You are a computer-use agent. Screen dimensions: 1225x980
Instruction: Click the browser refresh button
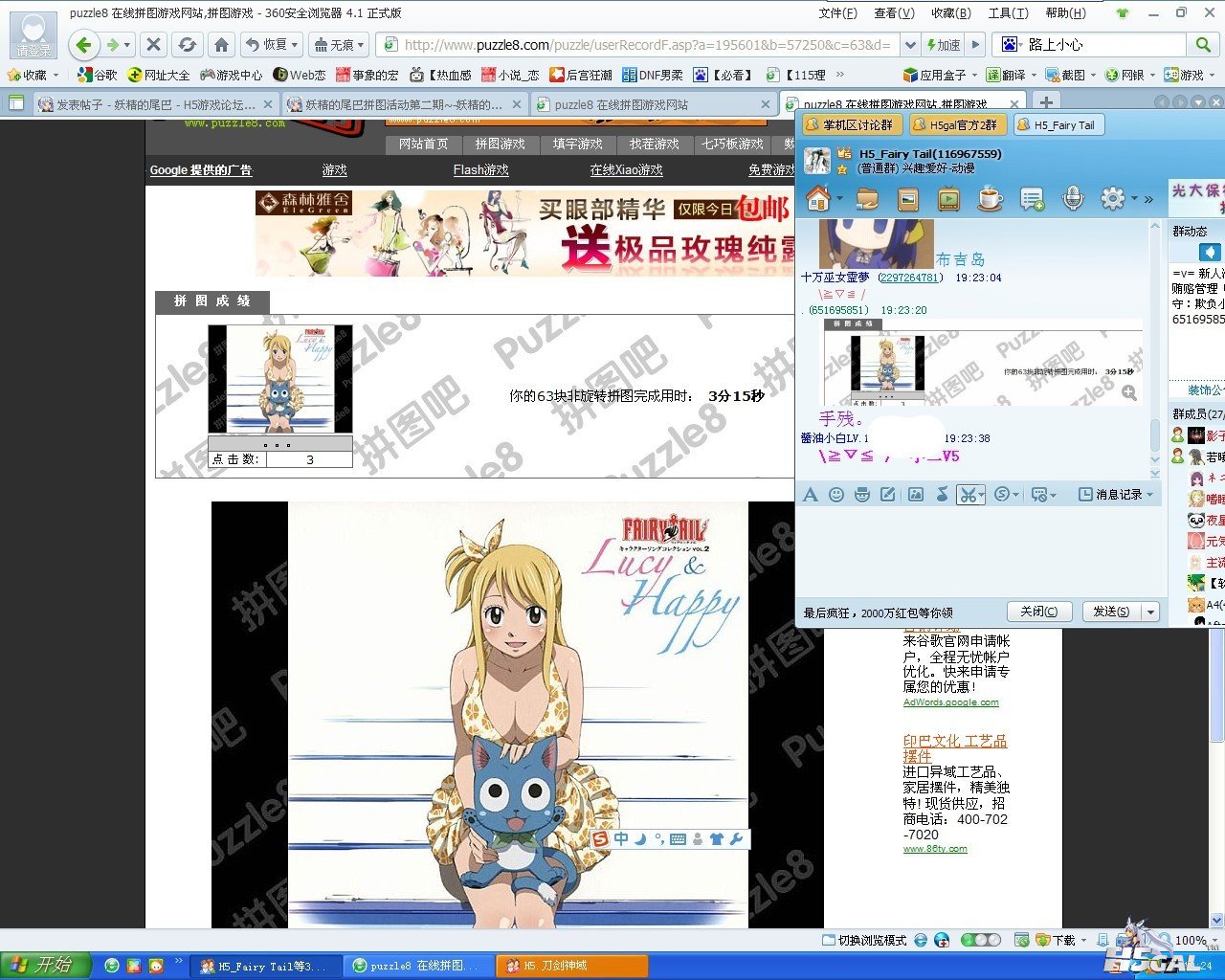[188, 45]
